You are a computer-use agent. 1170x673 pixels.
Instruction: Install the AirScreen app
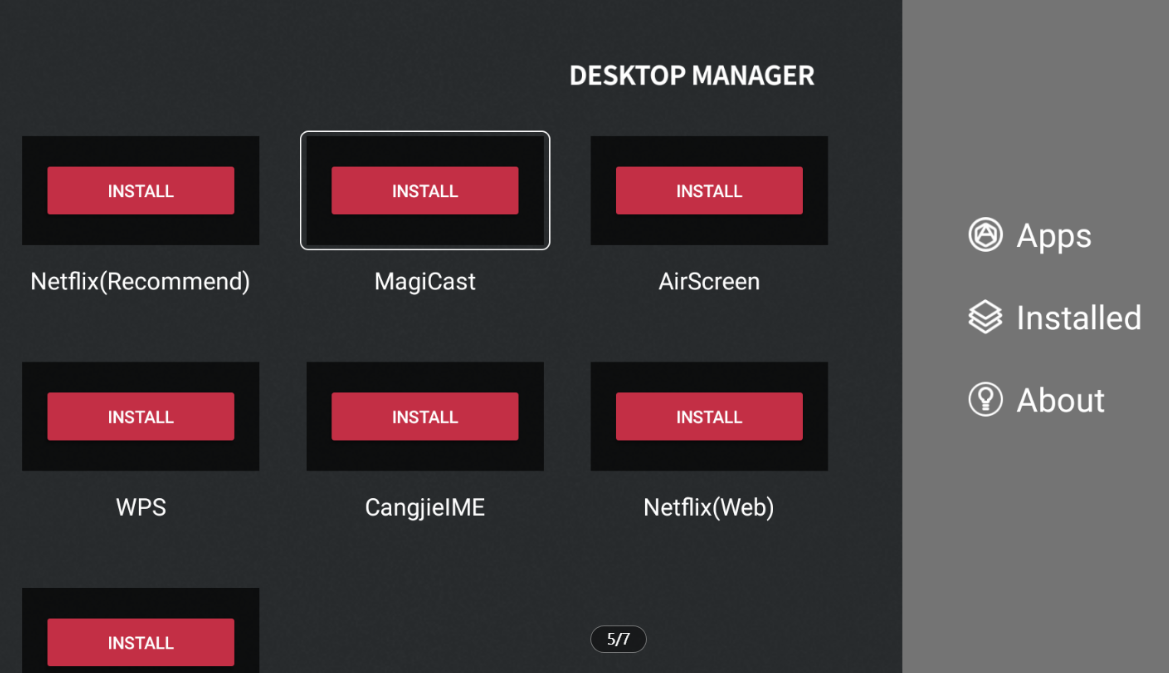click(x=709, y=190)
